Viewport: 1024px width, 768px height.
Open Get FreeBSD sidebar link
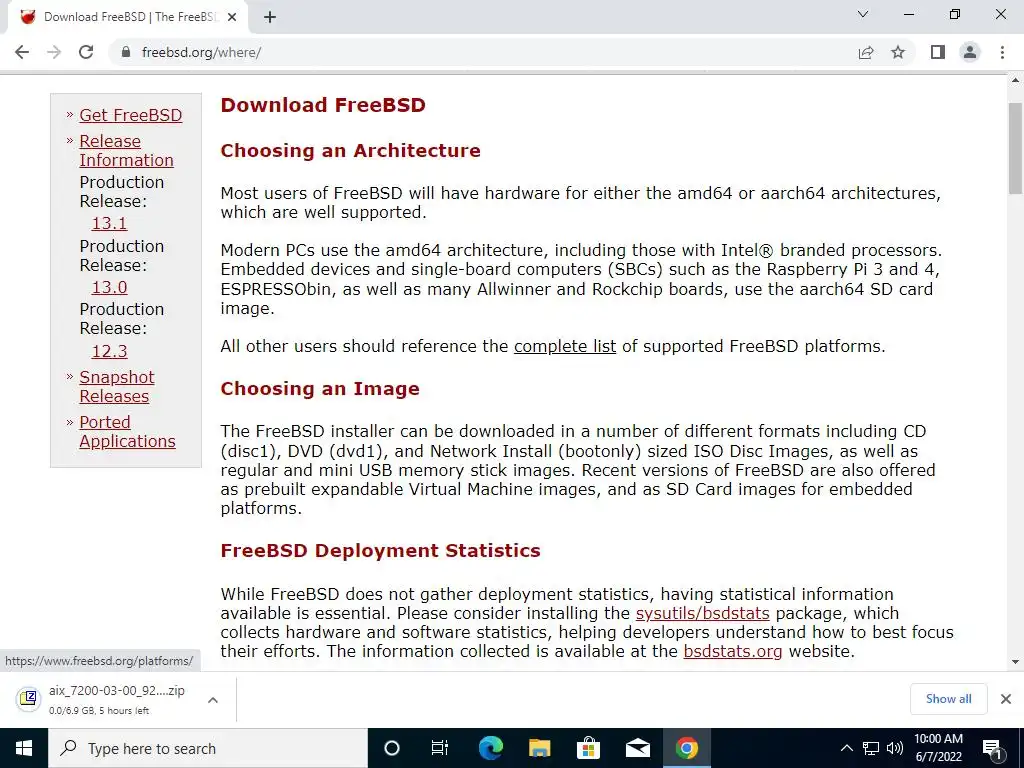point(131,115)
